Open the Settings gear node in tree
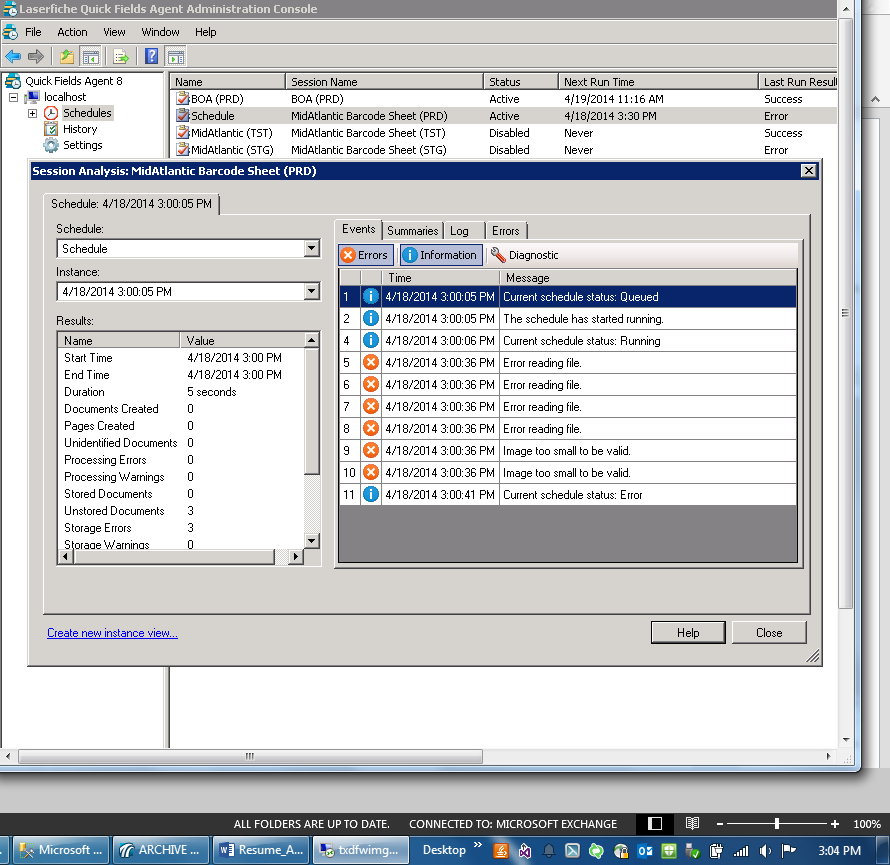The height and width of the screenshot is (865, 890). click(51, 145)
